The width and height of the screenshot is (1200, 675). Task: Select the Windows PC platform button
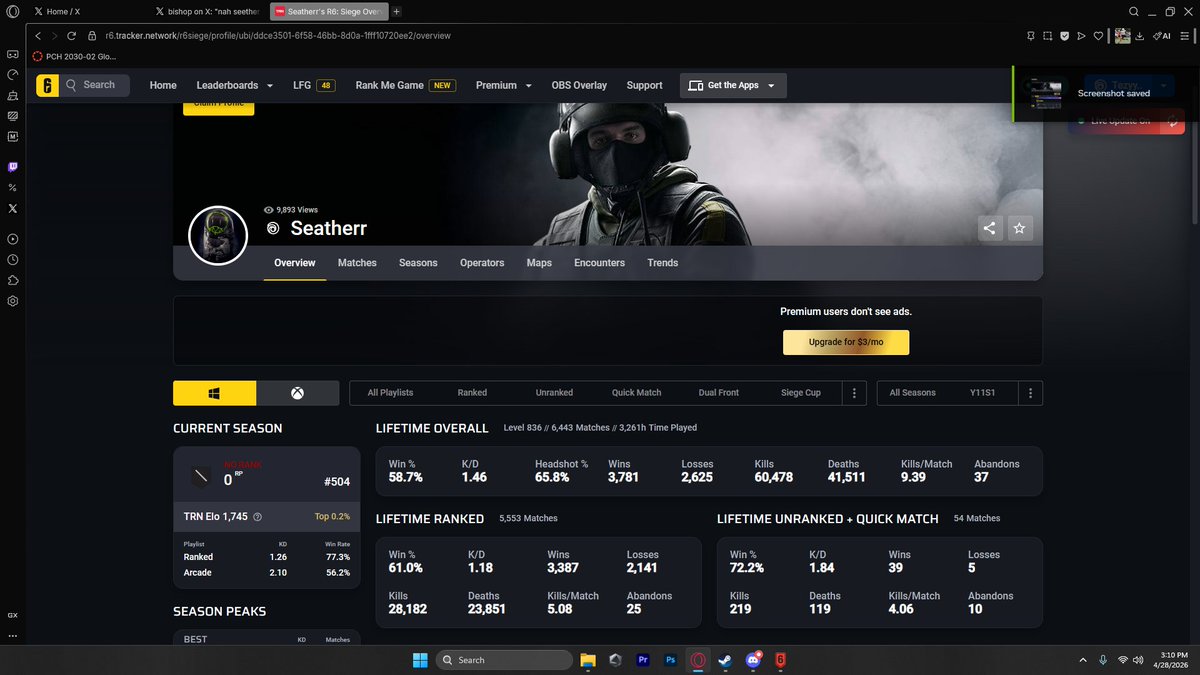(214, 393)
